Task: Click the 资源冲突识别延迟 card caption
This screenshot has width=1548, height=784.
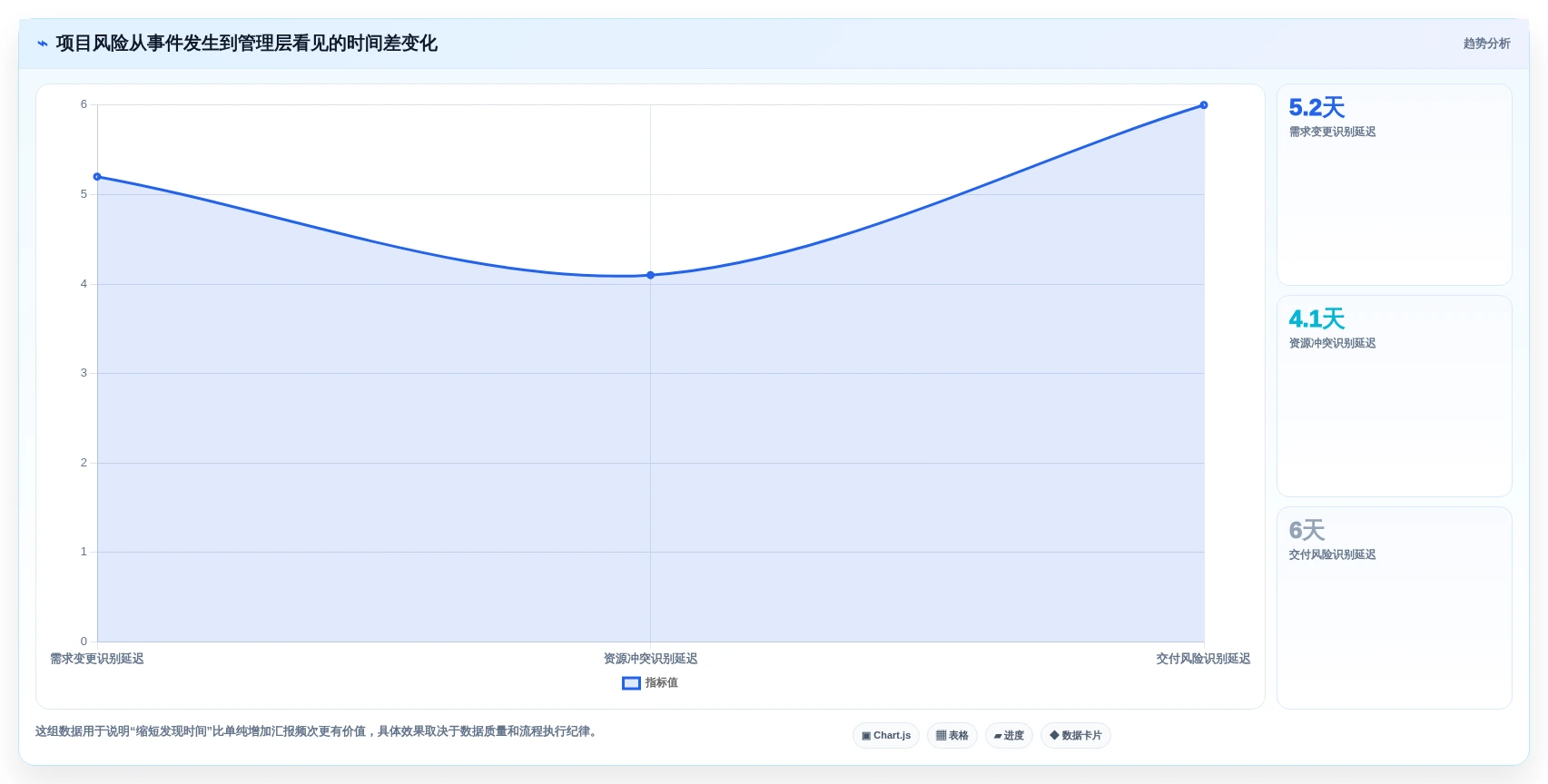Action: 1333,343
